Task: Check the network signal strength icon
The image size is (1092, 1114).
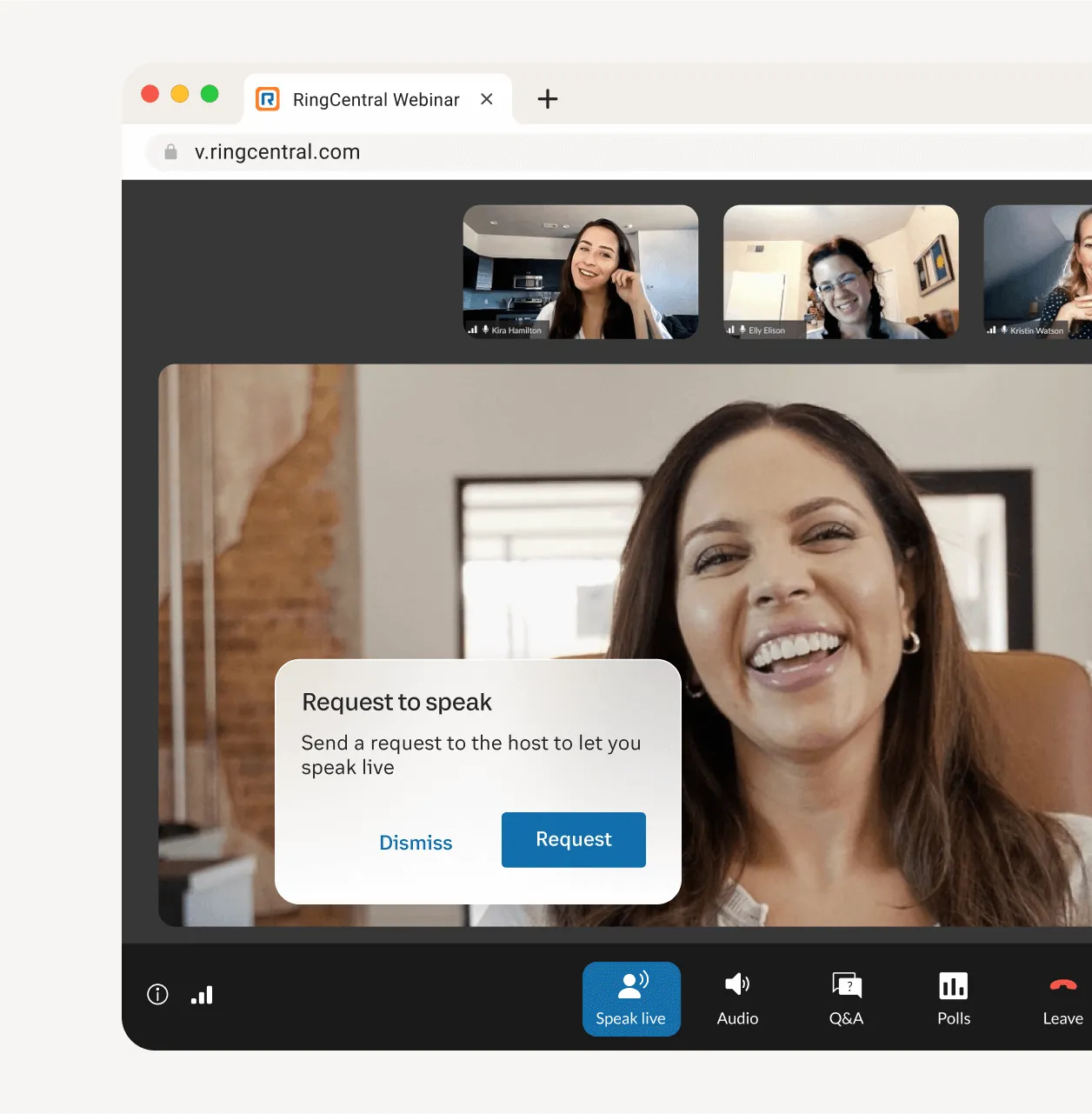Action: (x=202, y=995)
